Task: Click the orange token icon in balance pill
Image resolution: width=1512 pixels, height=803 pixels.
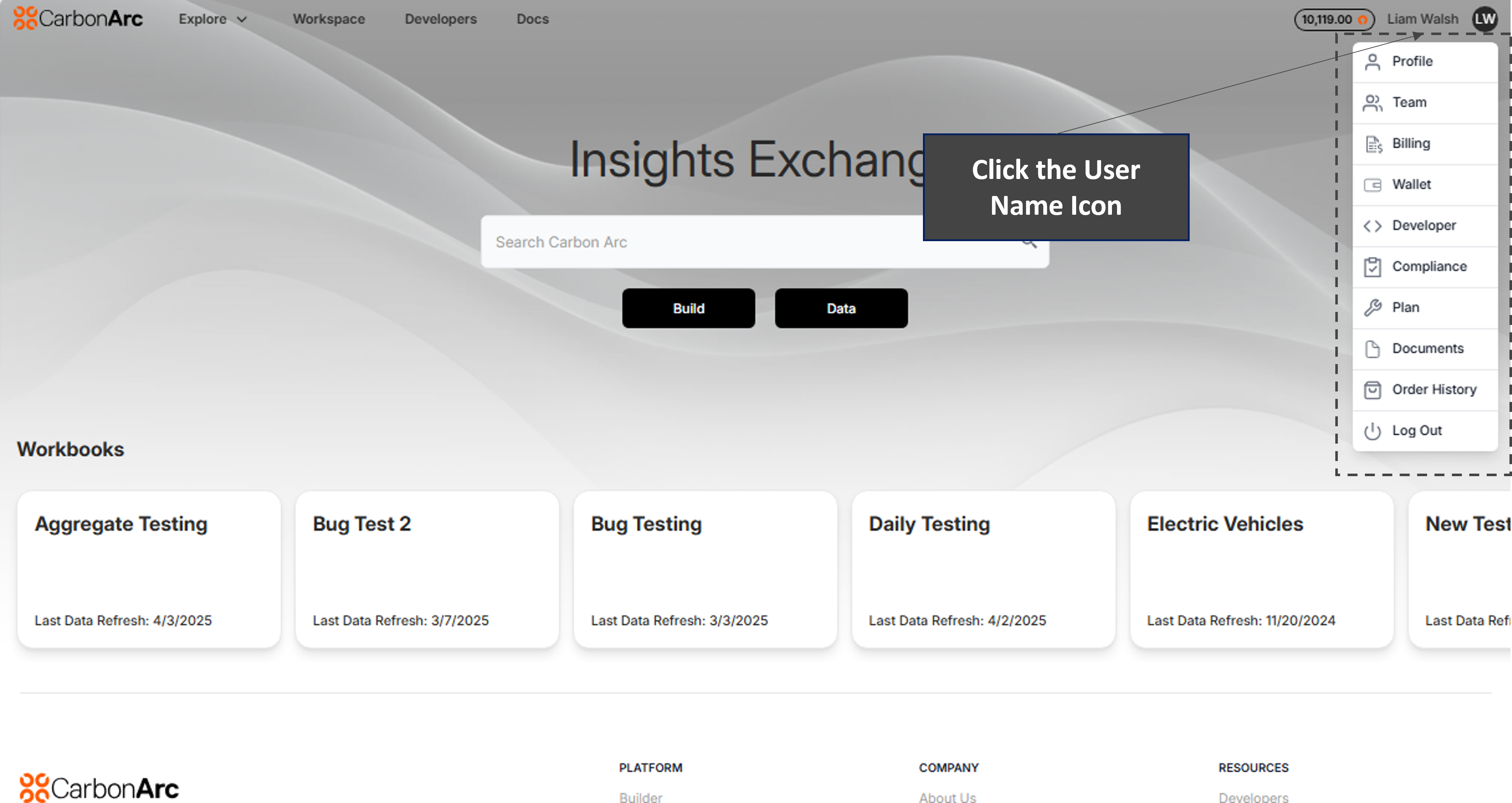Action: tap(1362, 20)
